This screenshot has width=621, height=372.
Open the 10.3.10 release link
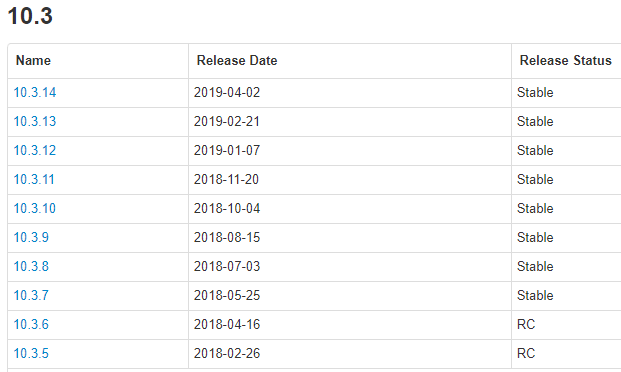point(35,208)
